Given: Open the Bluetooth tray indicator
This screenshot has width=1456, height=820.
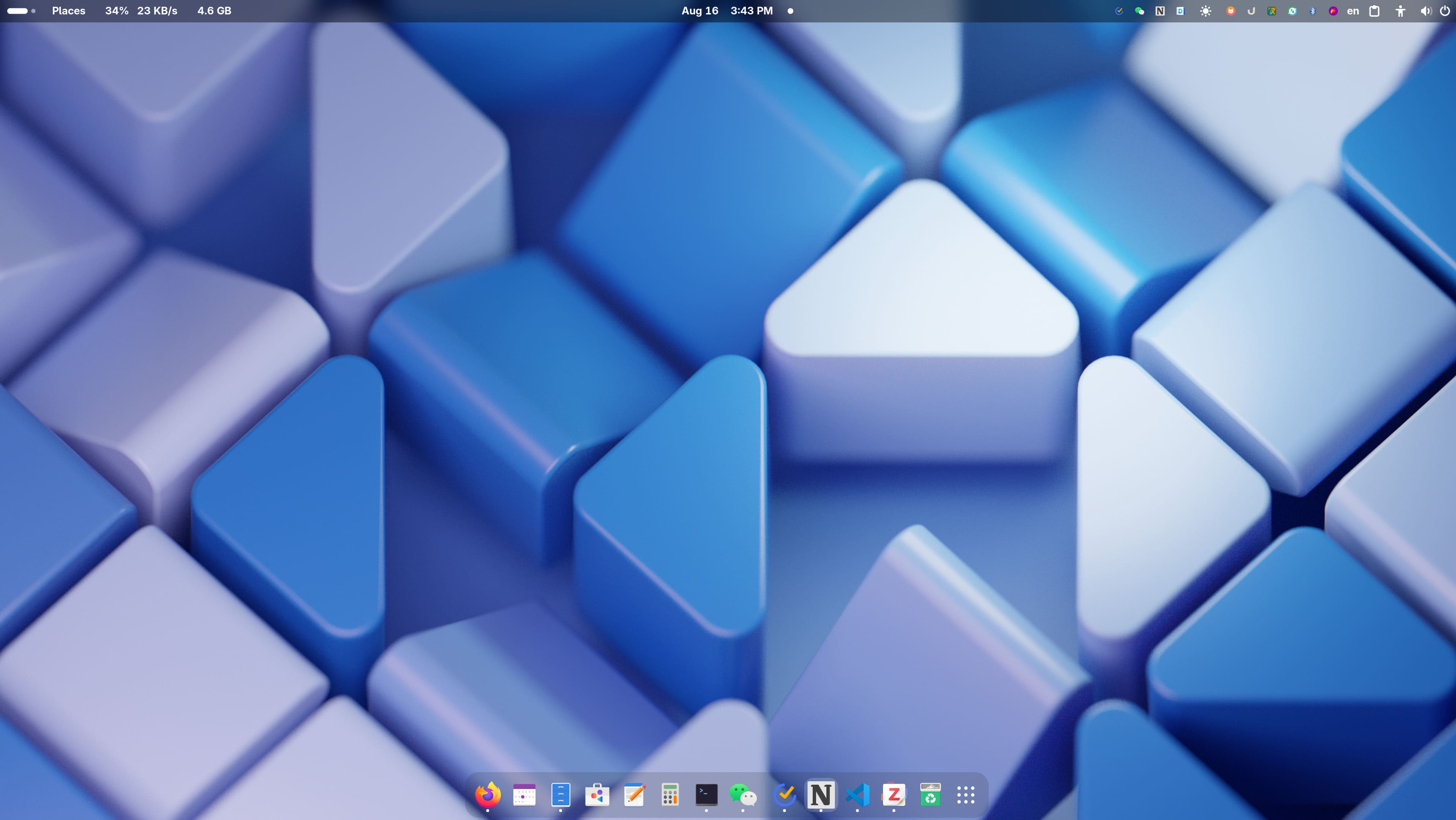Looking at the screenshot, I should (1312, 11).
